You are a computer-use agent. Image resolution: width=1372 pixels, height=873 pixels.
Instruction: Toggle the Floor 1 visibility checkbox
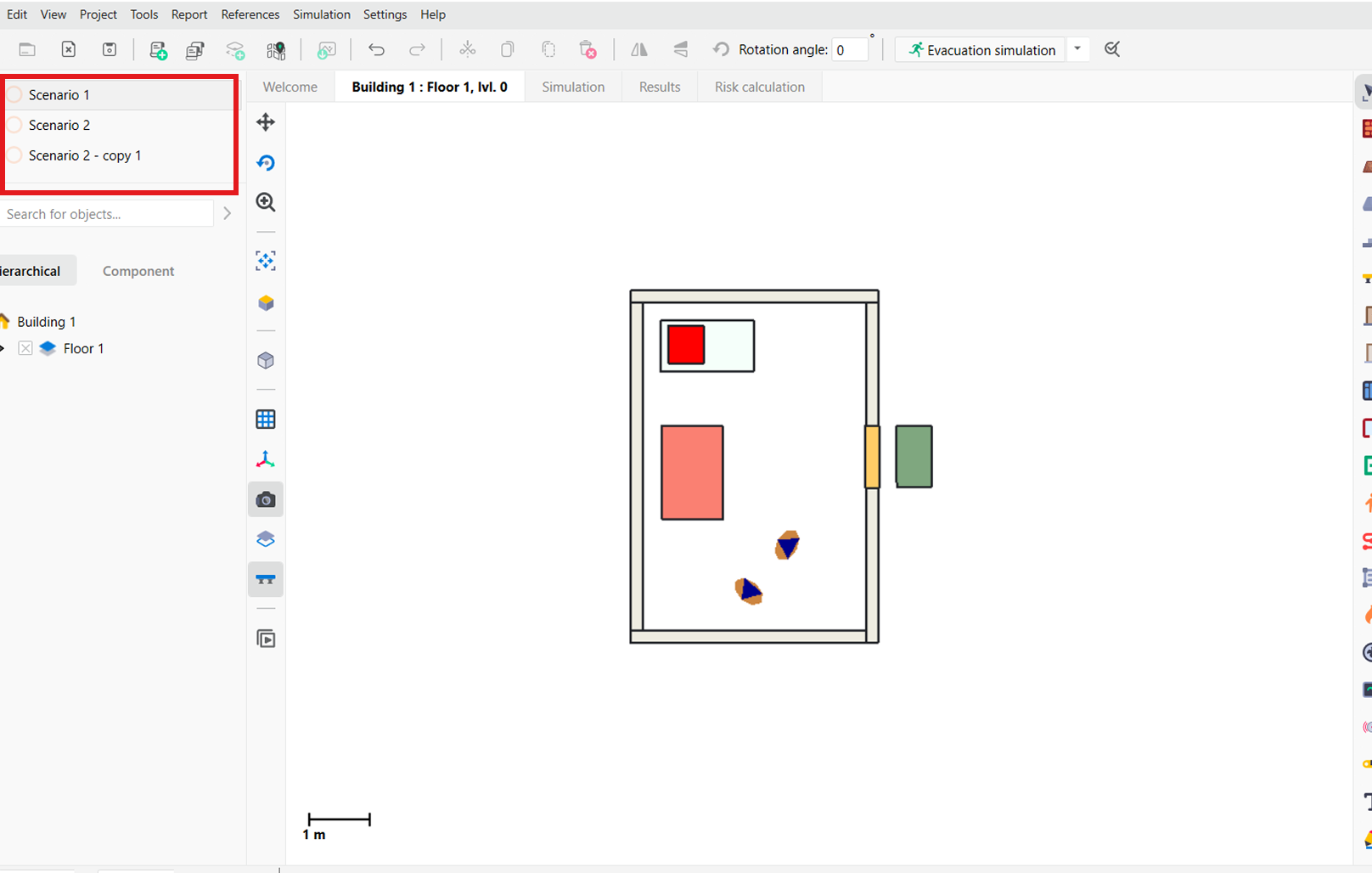pos(25,348)
